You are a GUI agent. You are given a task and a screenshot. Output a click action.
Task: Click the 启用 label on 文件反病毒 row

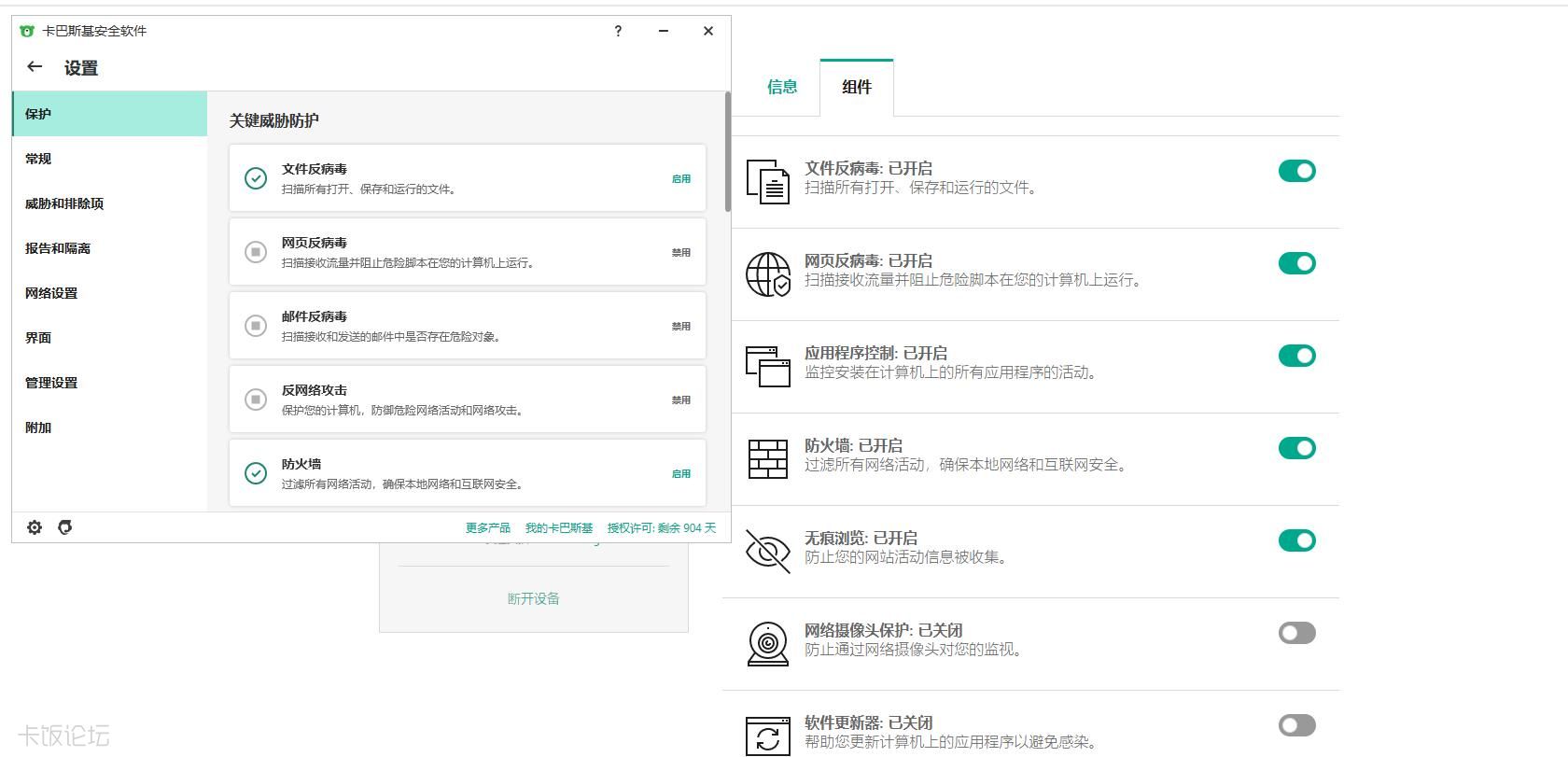click(x=681, y=178)
